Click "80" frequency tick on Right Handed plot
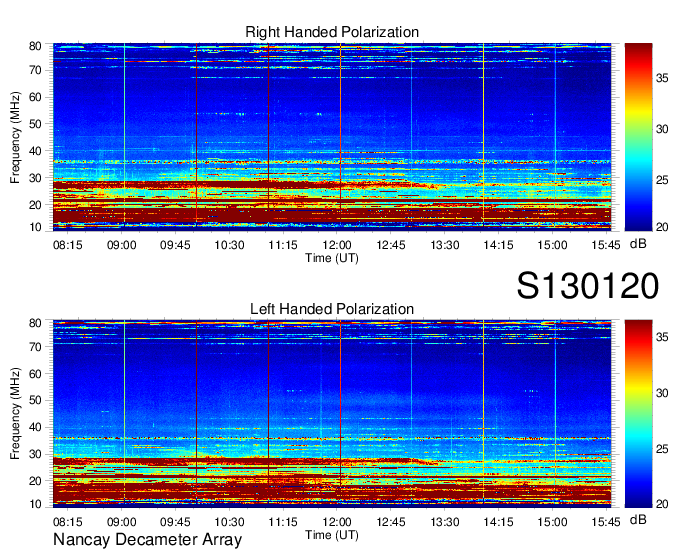 [35, 46]
